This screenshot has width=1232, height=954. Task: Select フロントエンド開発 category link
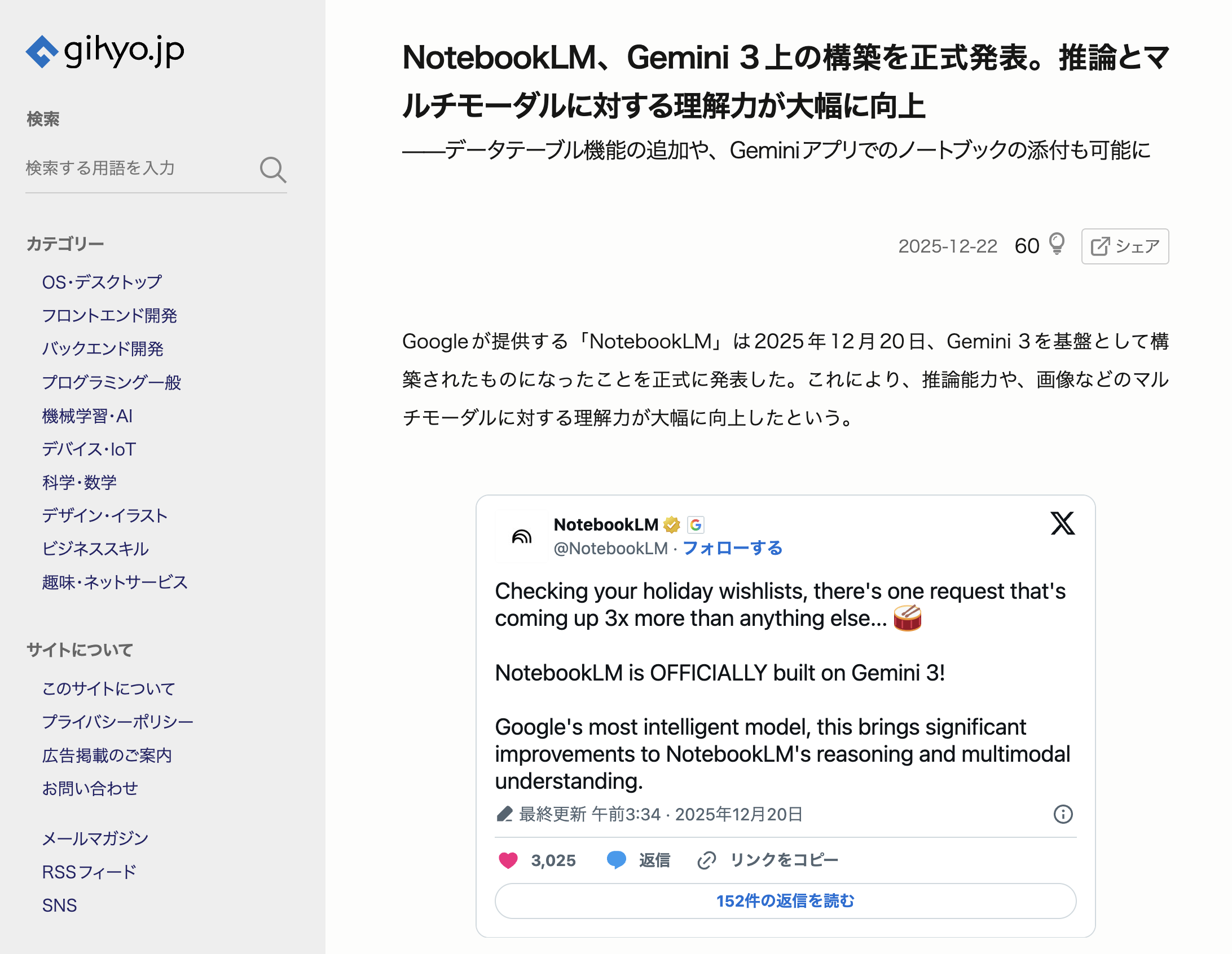109,315
